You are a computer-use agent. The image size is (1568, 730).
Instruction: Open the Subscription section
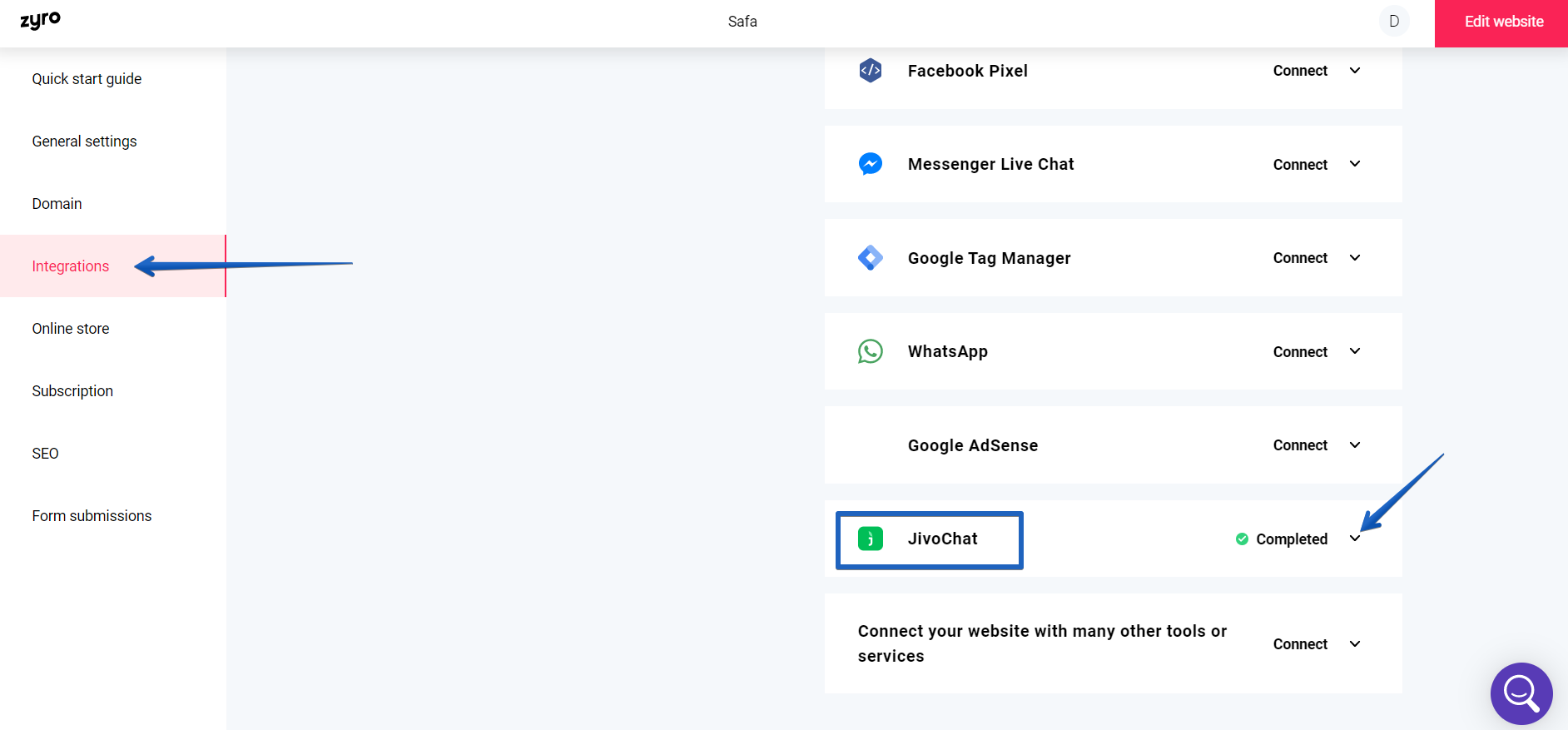pyautogui.click(x=113, y=391)
